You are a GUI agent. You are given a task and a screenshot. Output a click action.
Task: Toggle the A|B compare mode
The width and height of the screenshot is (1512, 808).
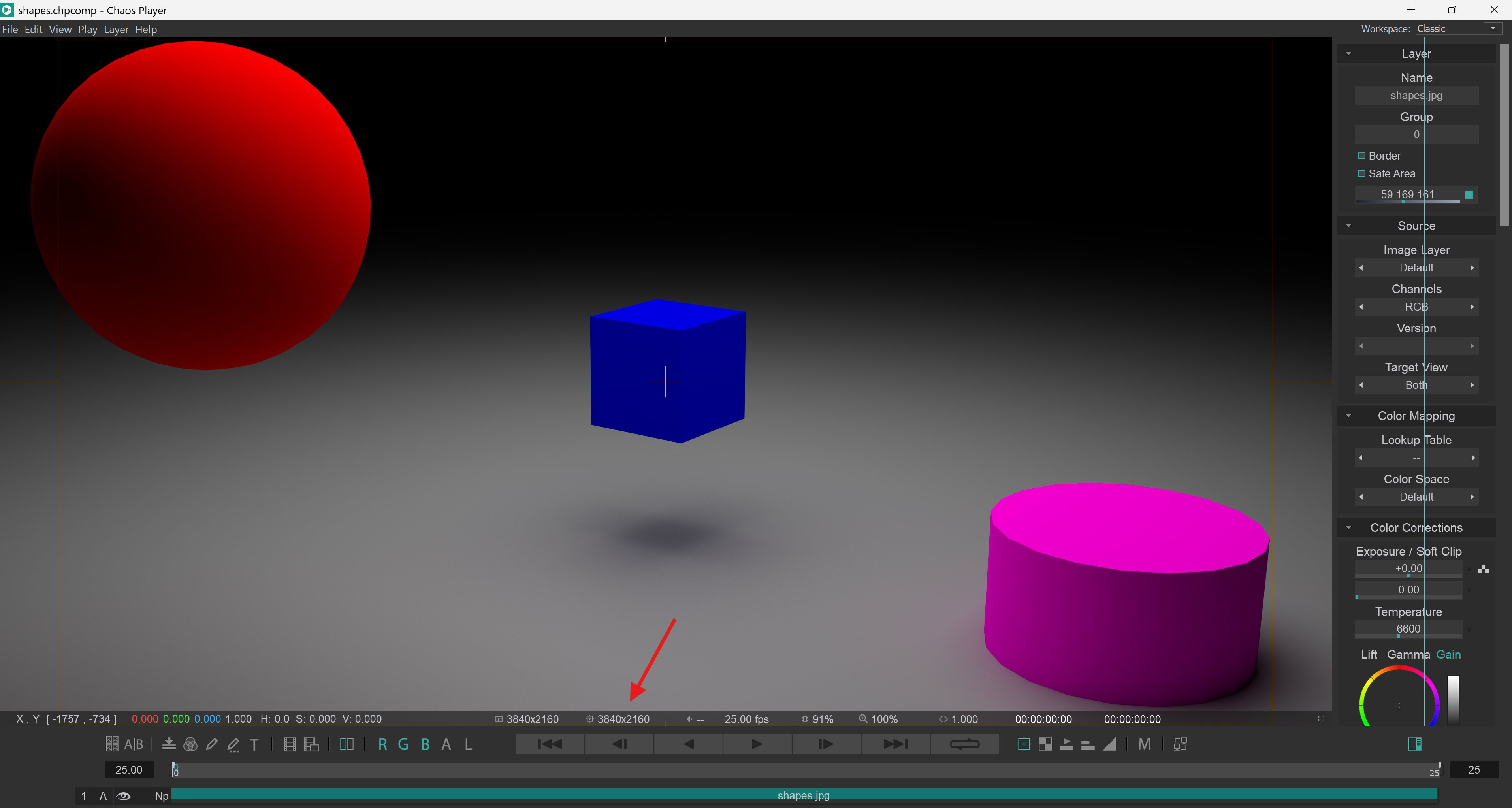coord(134,744)
